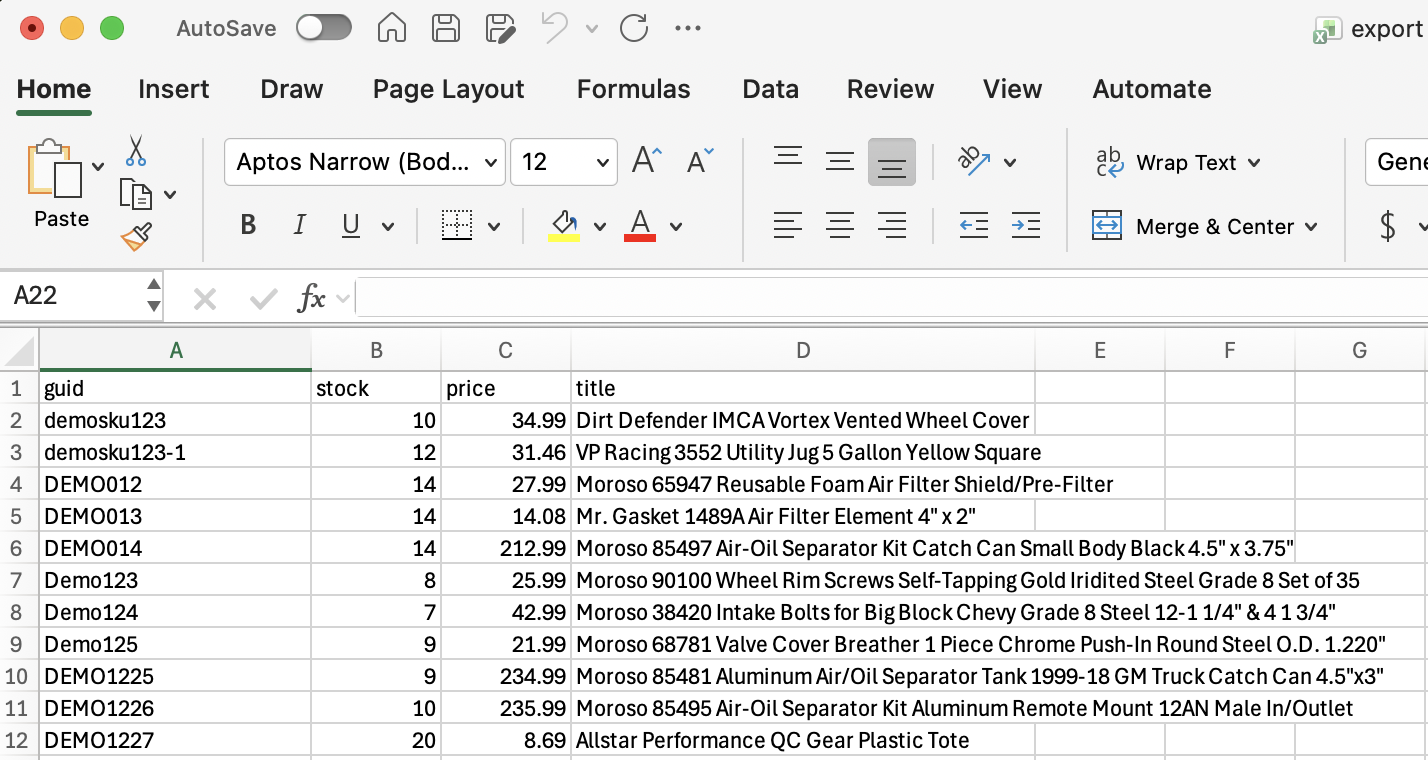
Task: Toggle the AutoSave switch
Action: tap(324, 28)
